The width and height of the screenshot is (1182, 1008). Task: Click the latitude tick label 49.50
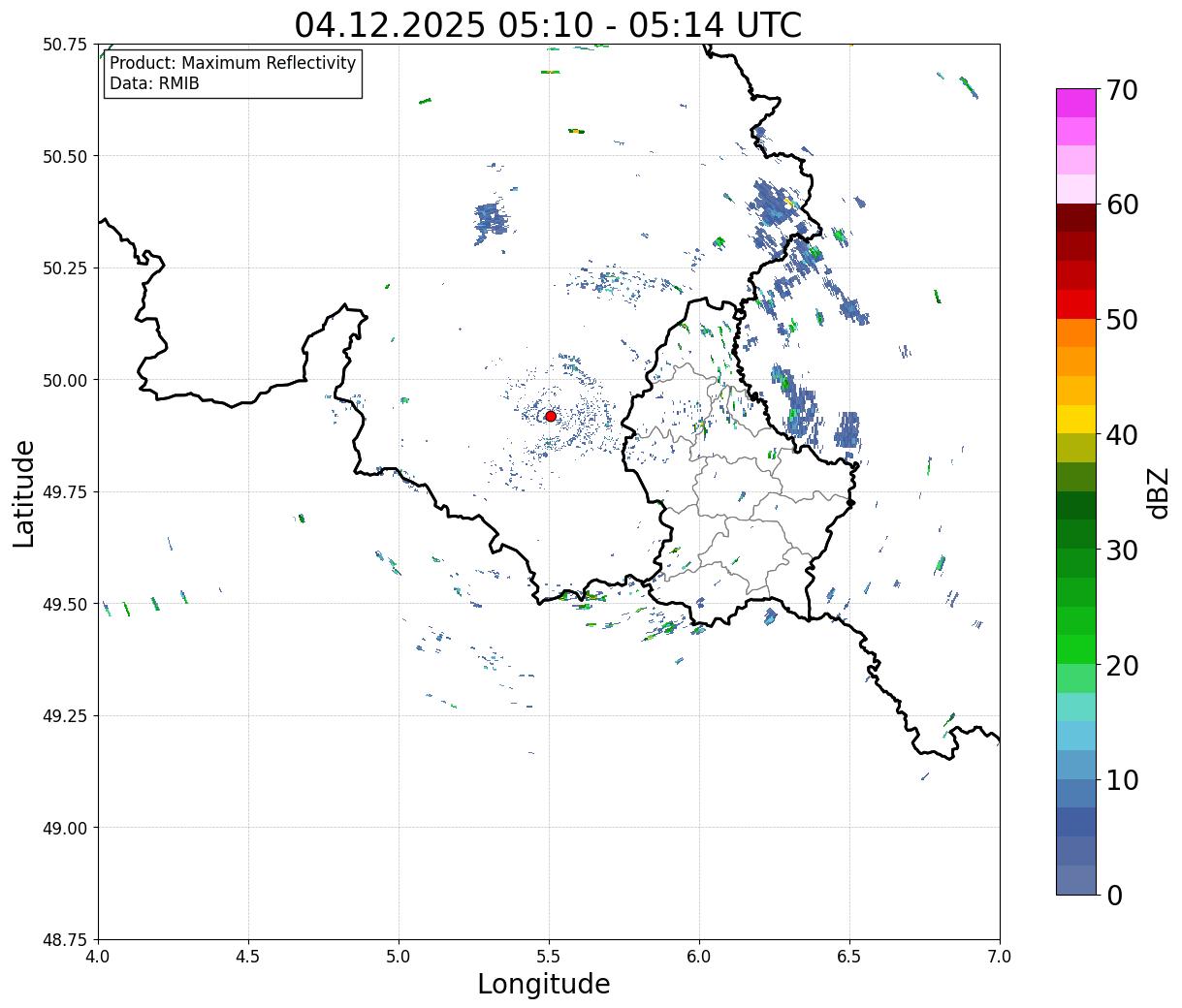65,604
